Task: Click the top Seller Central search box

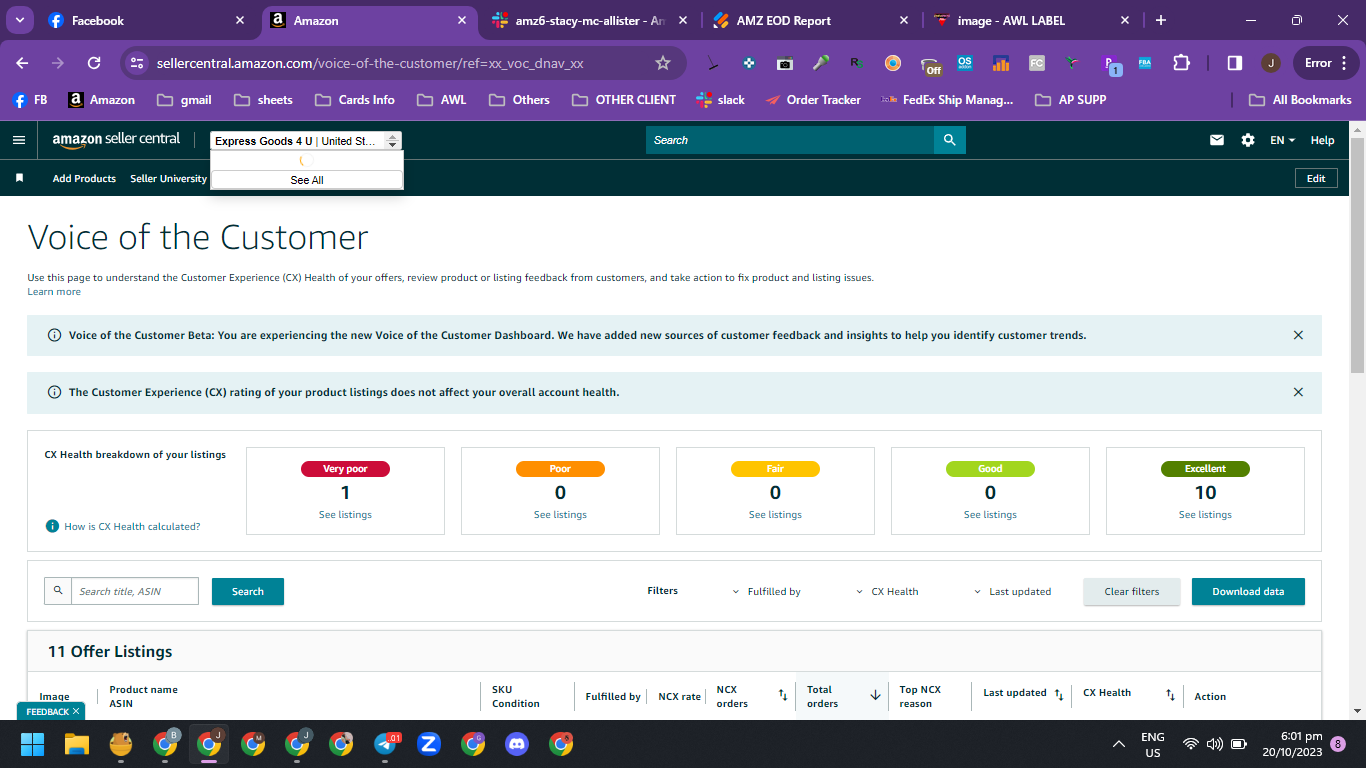Action: click(790, 140)
